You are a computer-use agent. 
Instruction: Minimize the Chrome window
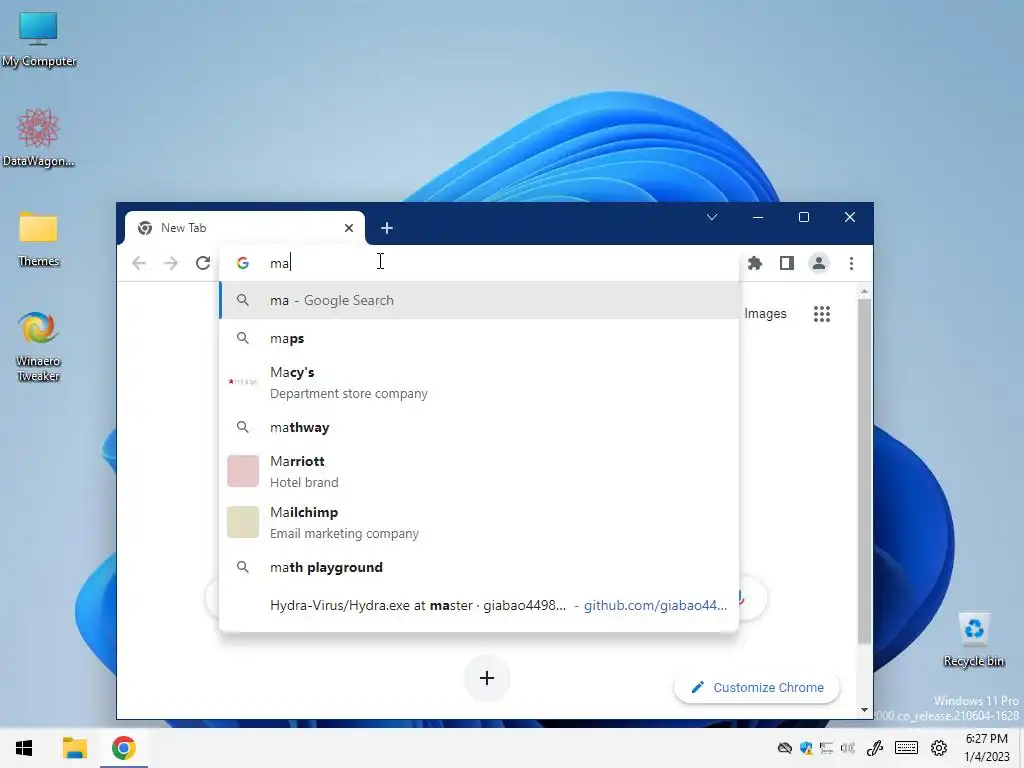tap(758, 217)
